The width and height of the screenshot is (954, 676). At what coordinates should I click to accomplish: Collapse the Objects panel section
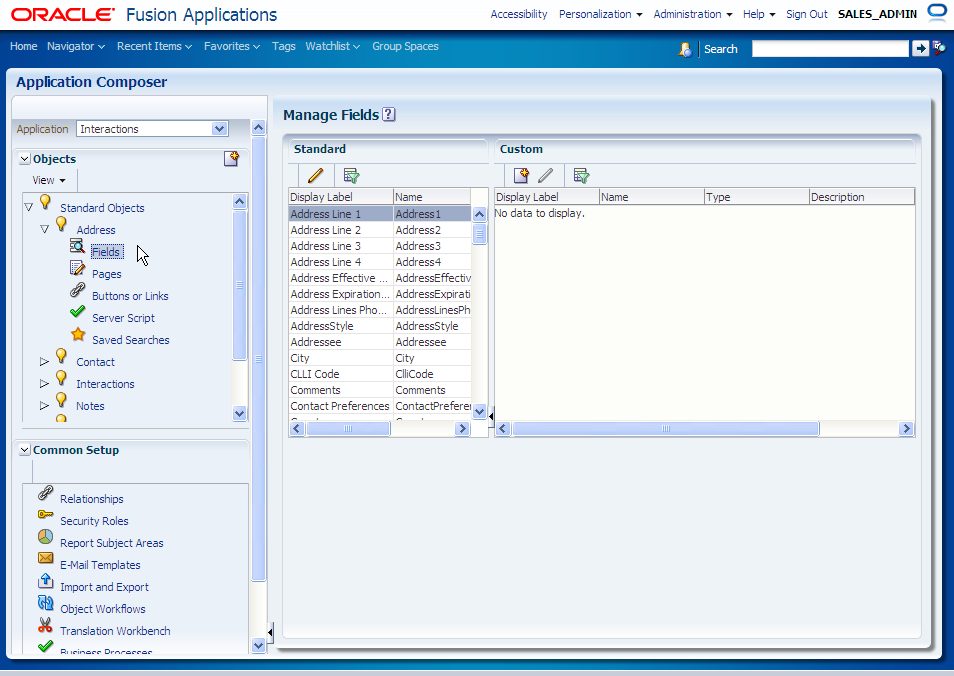24,159
